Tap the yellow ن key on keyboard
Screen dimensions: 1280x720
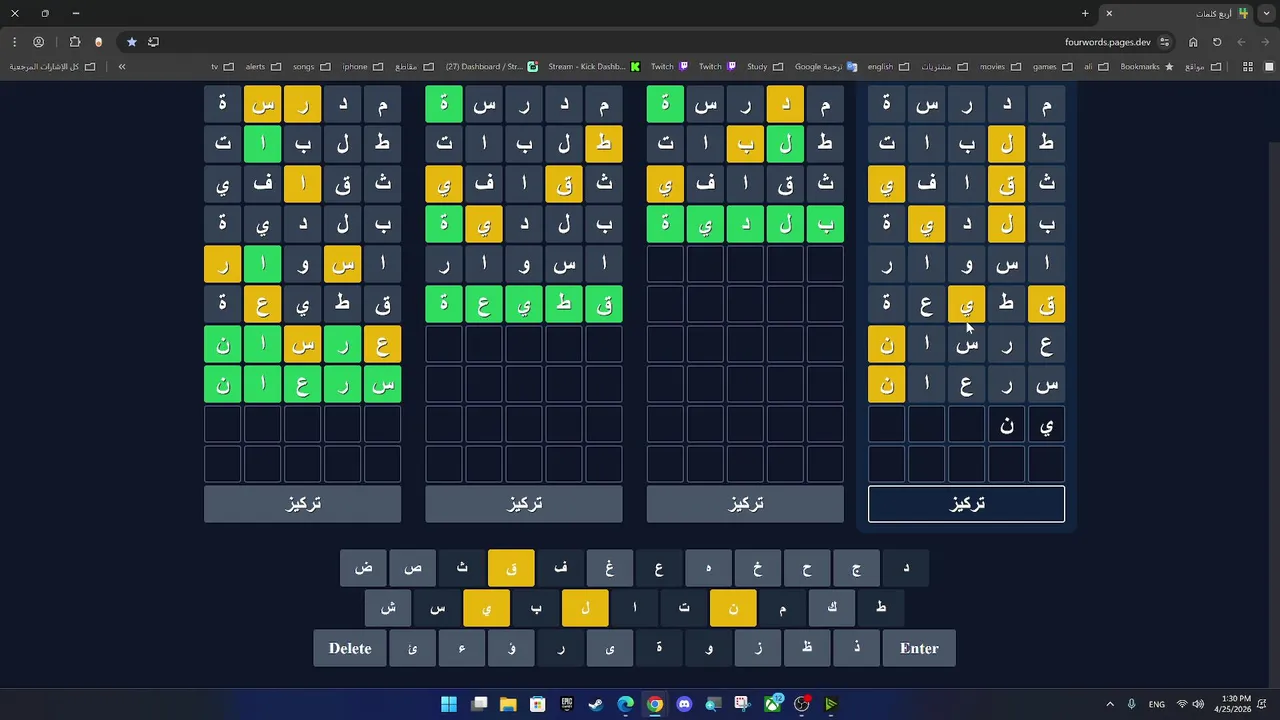[733, 607]
